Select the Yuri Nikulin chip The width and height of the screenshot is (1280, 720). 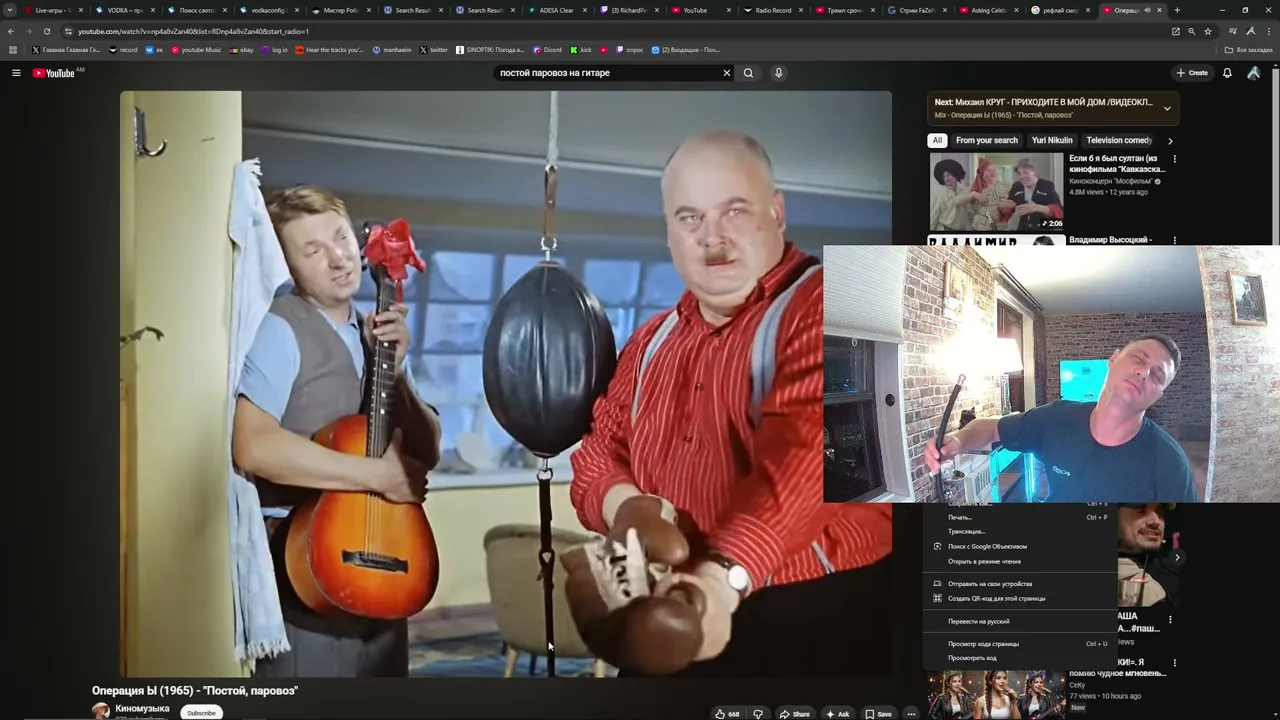1052,141
